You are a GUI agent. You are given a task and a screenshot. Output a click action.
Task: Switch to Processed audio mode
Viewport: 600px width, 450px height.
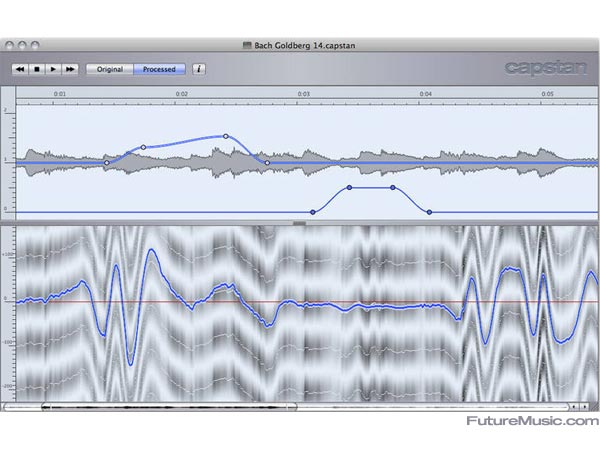click(x=159, y=69)
